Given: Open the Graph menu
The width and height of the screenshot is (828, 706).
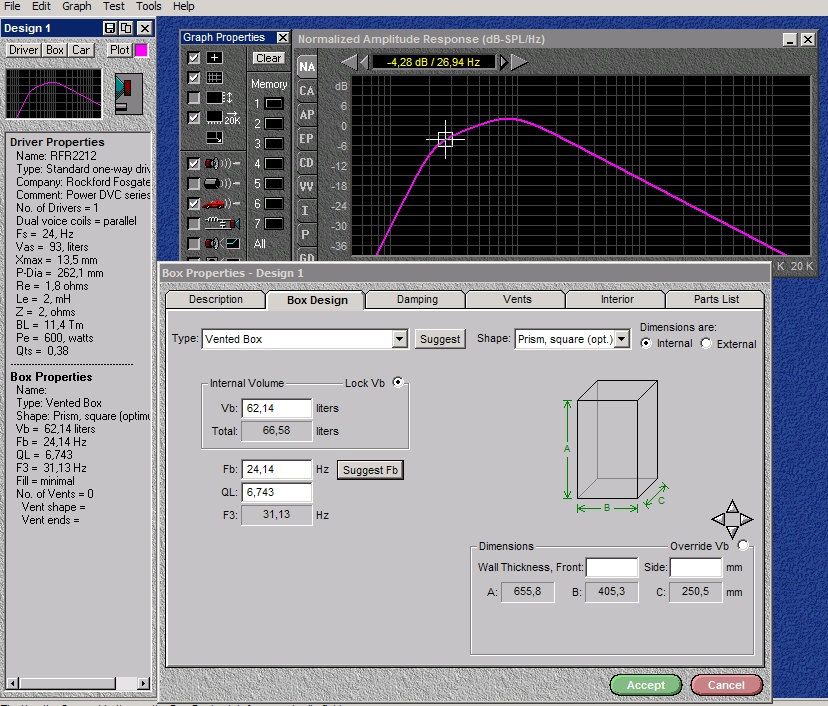Looking at the screenshot, I should (x=76, y=6).
